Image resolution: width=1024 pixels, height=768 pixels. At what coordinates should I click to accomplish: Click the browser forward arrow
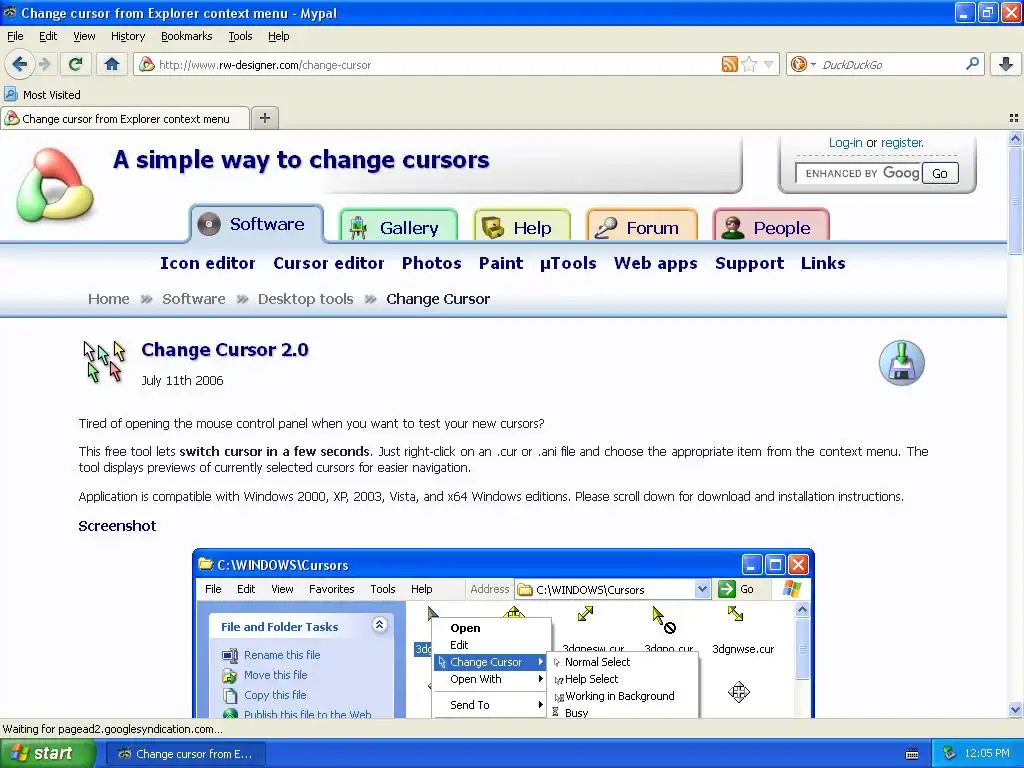coord(45,64)
